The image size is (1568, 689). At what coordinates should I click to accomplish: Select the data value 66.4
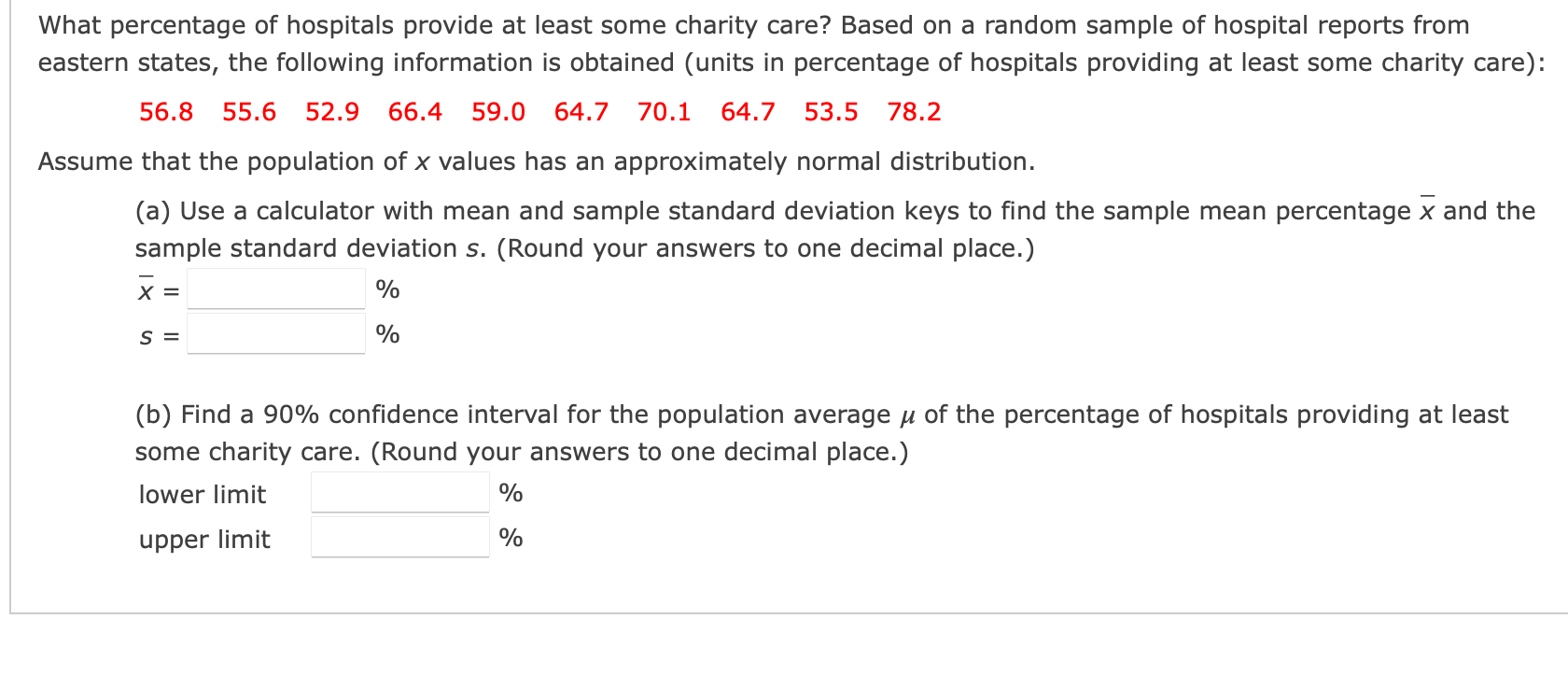point(416,111)
